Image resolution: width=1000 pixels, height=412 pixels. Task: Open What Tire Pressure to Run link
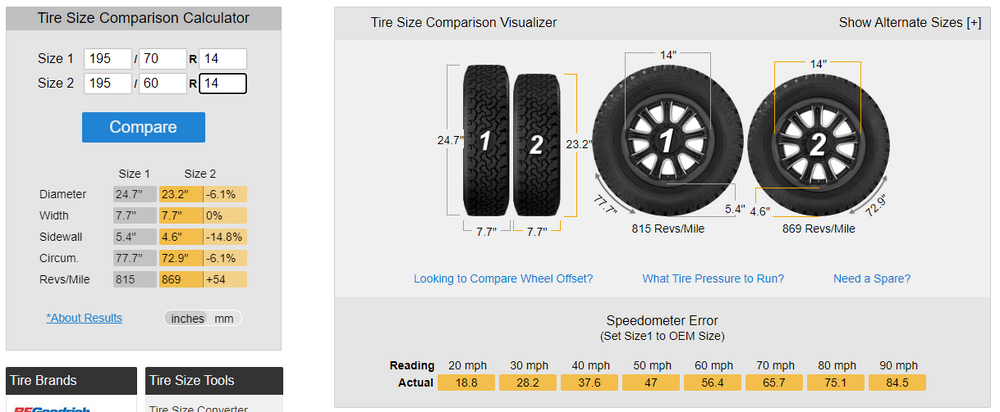(x=713, y=279)
